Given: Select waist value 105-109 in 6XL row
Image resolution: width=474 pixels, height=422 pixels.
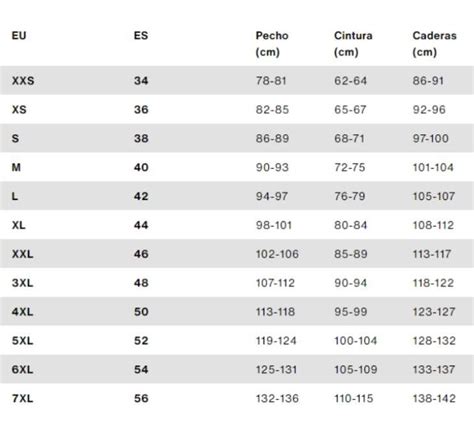Looking at the screenshot, I should coord(356,369).
